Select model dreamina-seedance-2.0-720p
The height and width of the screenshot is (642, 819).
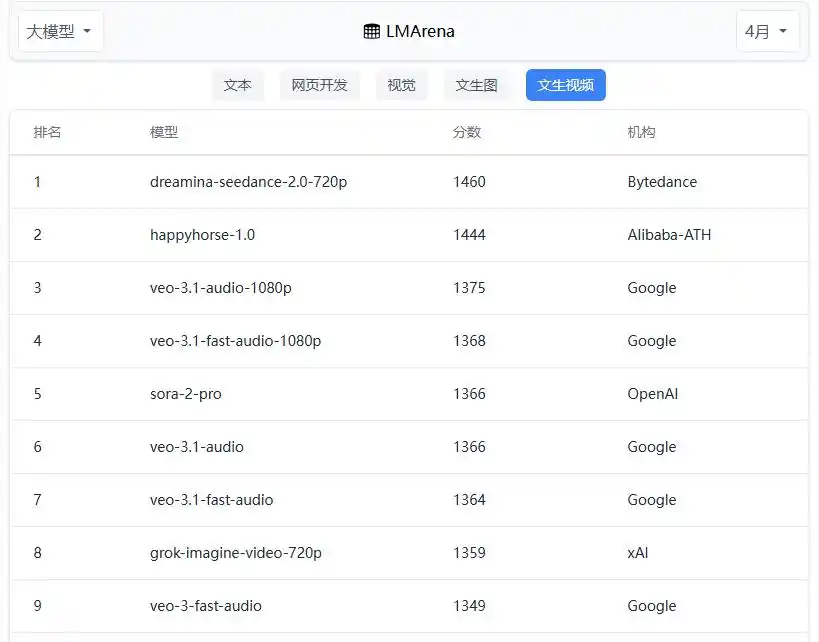click(249, 182)
